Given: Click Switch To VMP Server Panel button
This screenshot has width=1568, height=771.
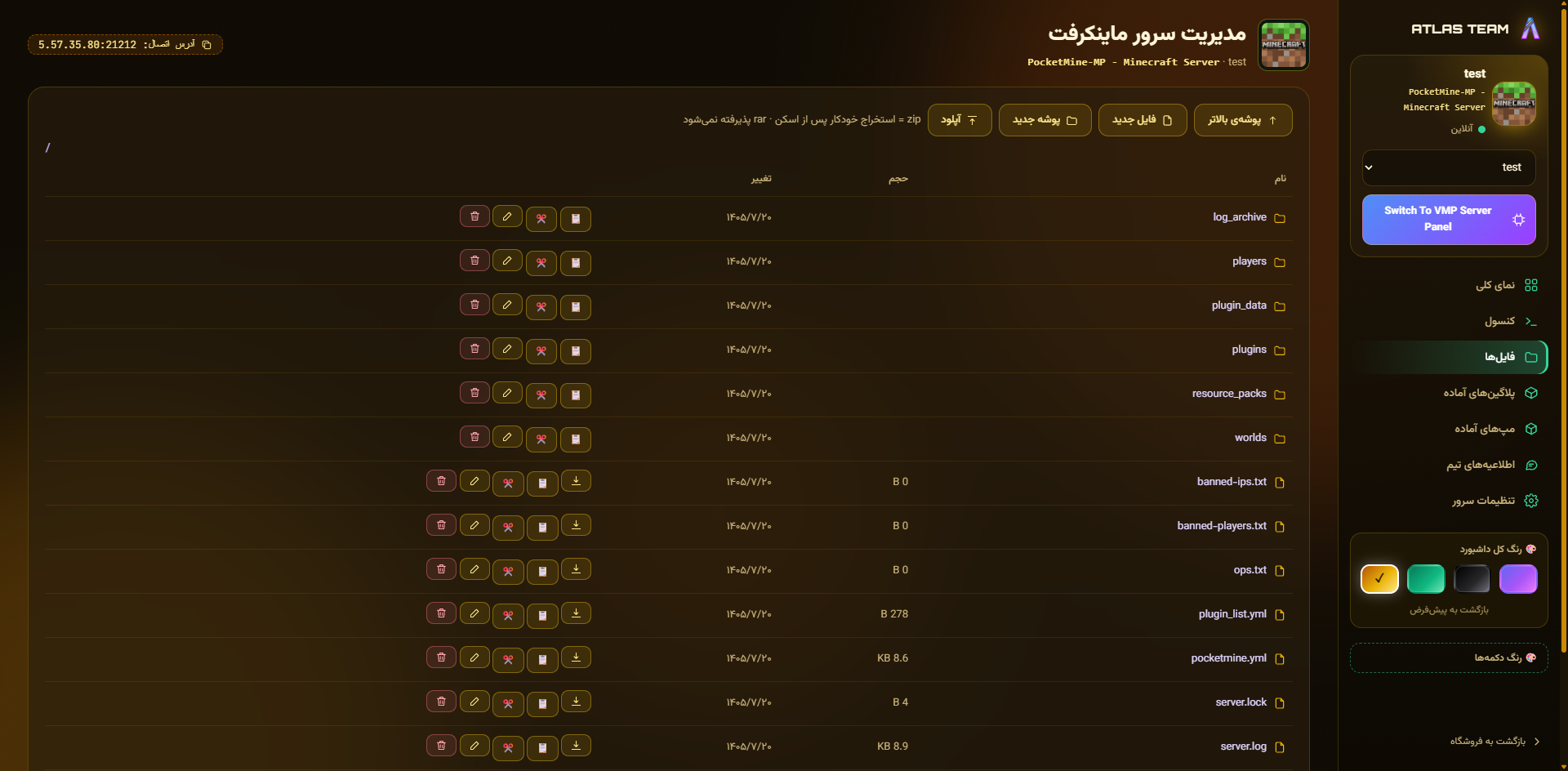Looking at the screenshot, I should pyautogui.click(x=1449, y=219).
